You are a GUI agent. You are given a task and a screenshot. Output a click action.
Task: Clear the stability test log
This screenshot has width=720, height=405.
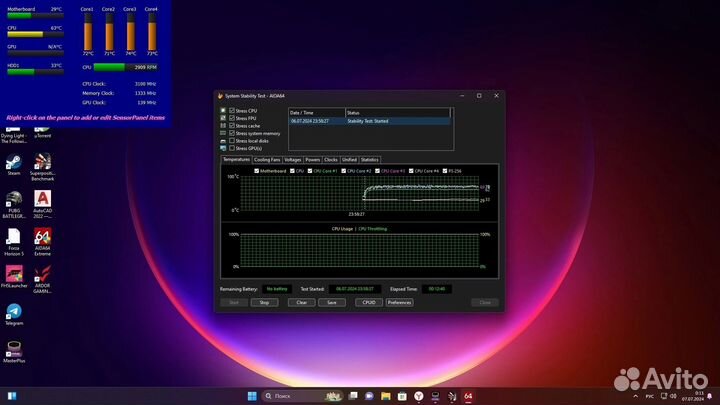click(302, 303)
